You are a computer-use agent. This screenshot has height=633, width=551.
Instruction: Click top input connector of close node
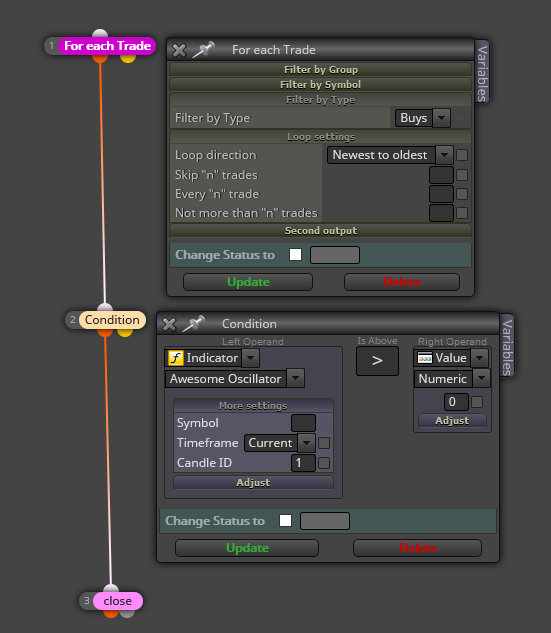[111, 588]
